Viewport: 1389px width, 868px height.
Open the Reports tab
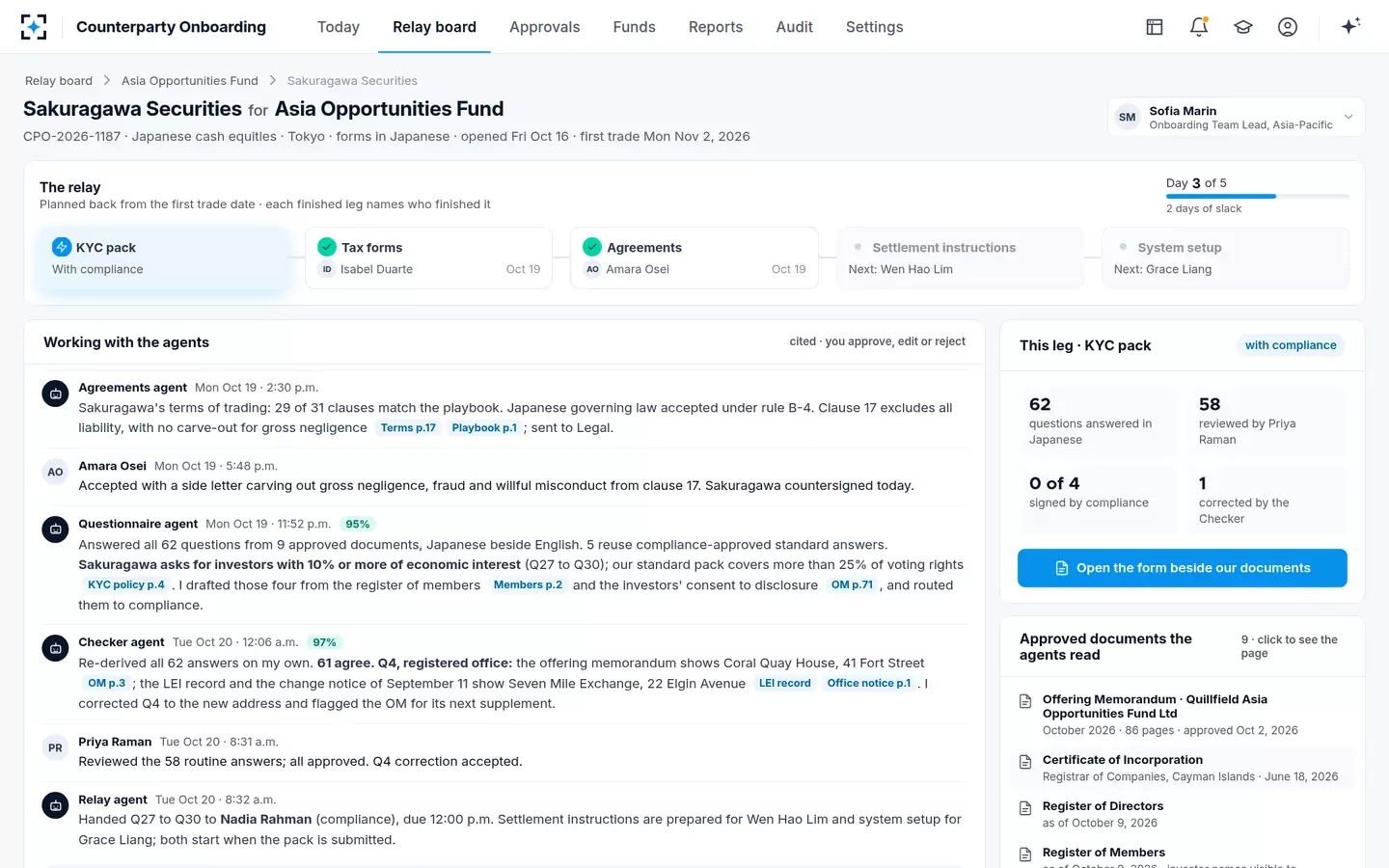pos(716,27)
